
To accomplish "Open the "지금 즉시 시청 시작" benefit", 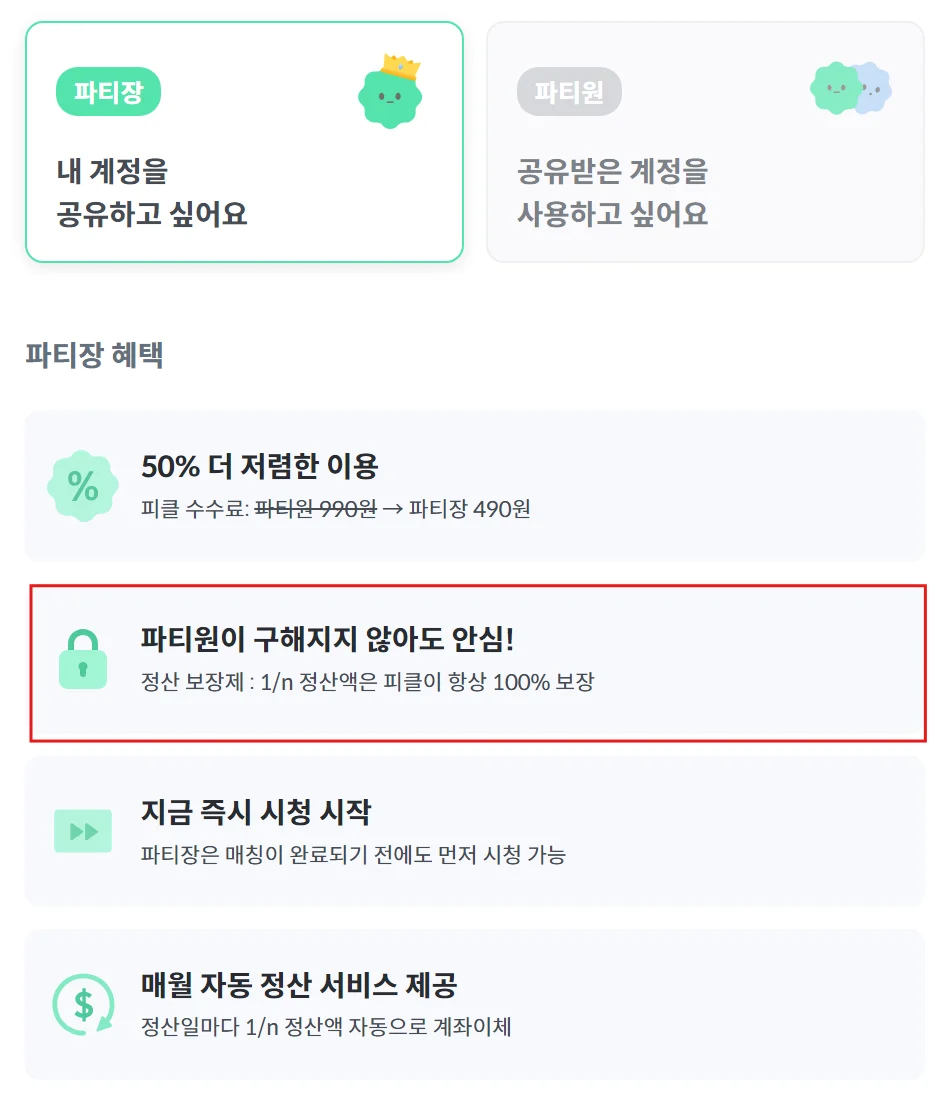I will (x=475, y=831).
